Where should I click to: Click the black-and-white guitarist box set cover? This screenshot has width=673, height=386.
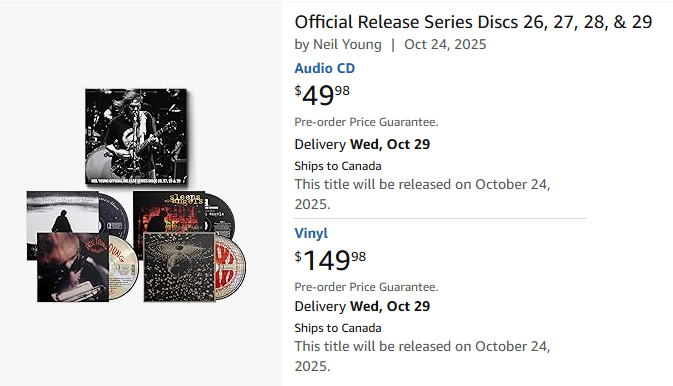click(x=136, y=137)
